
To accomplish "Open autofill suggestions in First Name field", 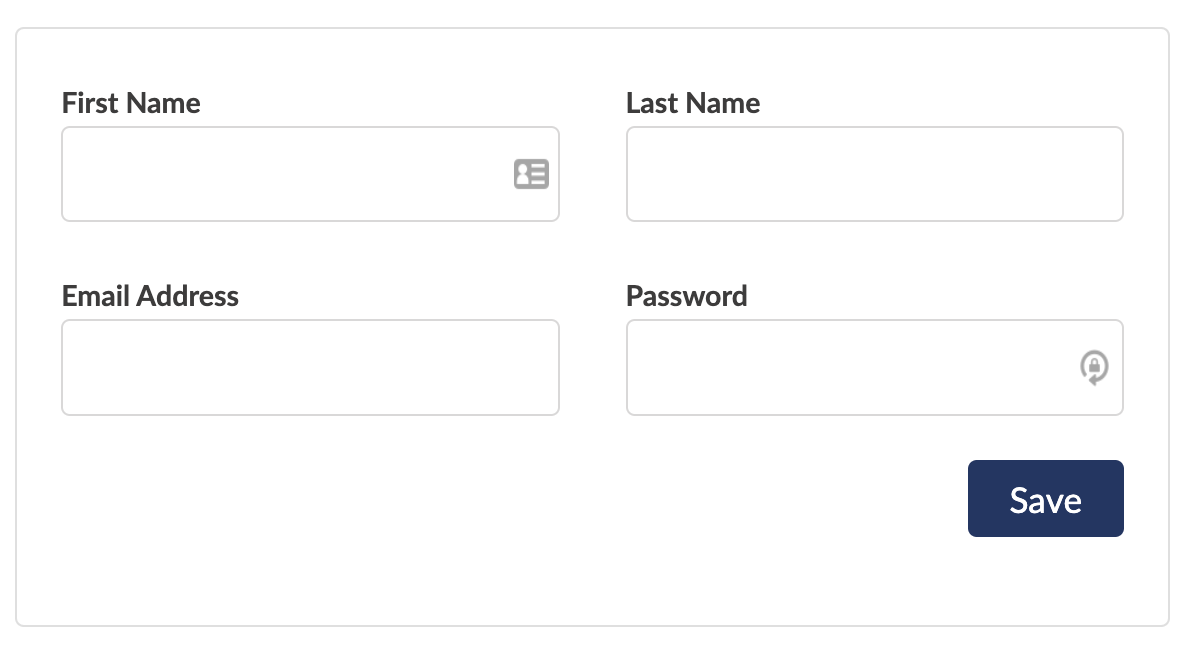I will (531, 174).
